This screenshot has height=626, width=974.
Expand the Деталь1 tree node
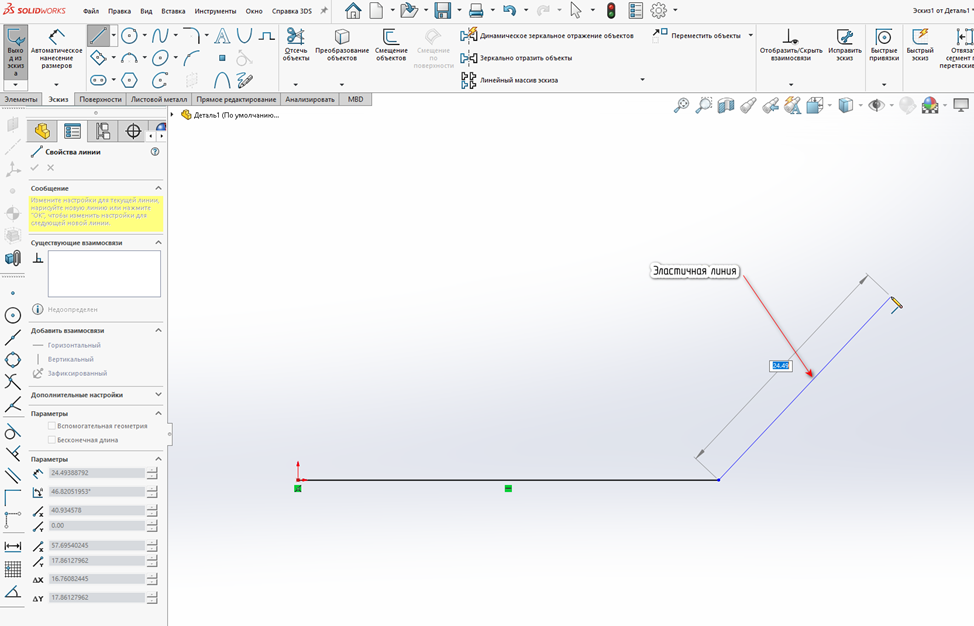click(x=172, y=115)
